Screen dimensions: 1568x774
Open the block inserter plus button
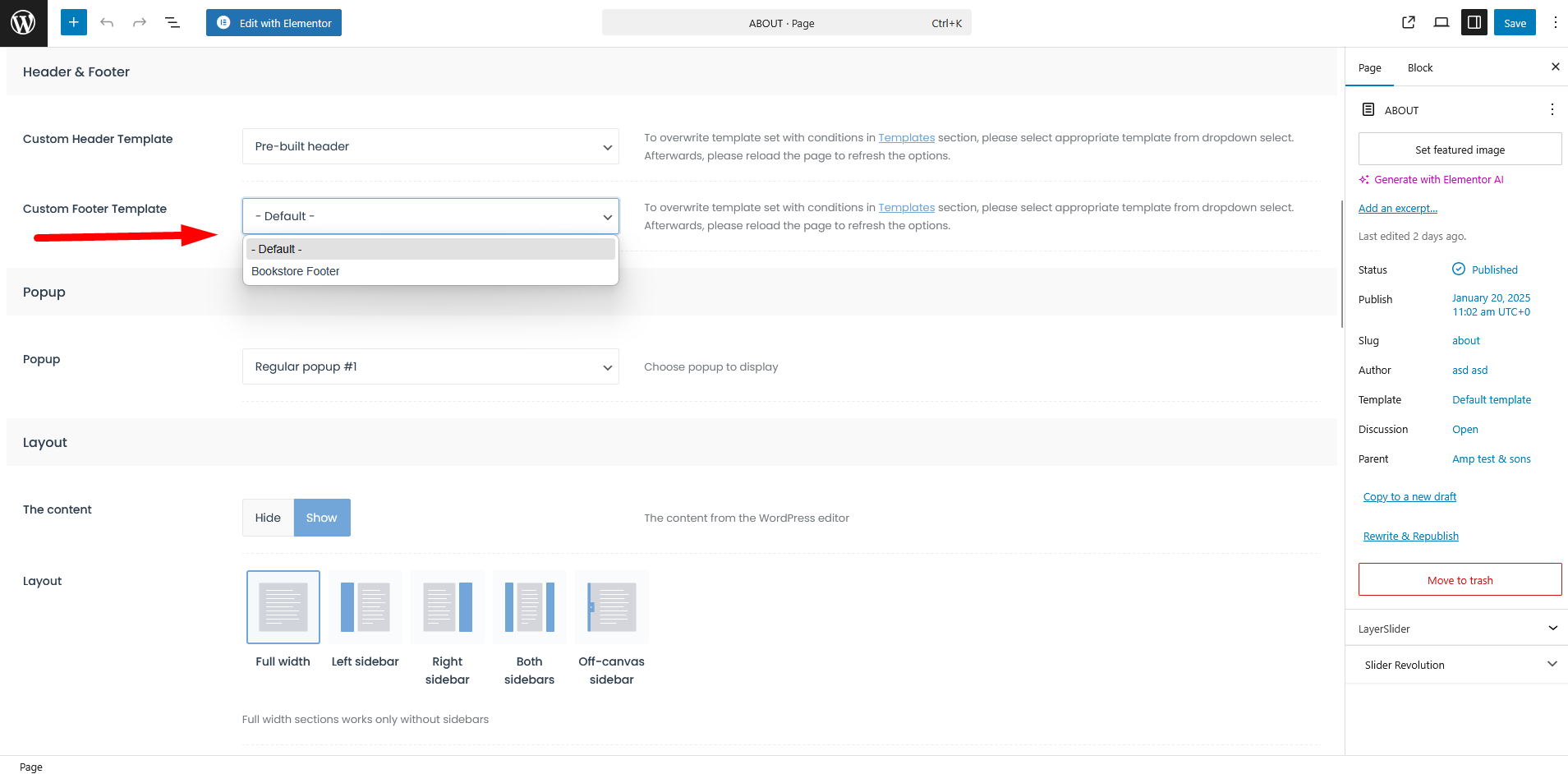point(73,23)
